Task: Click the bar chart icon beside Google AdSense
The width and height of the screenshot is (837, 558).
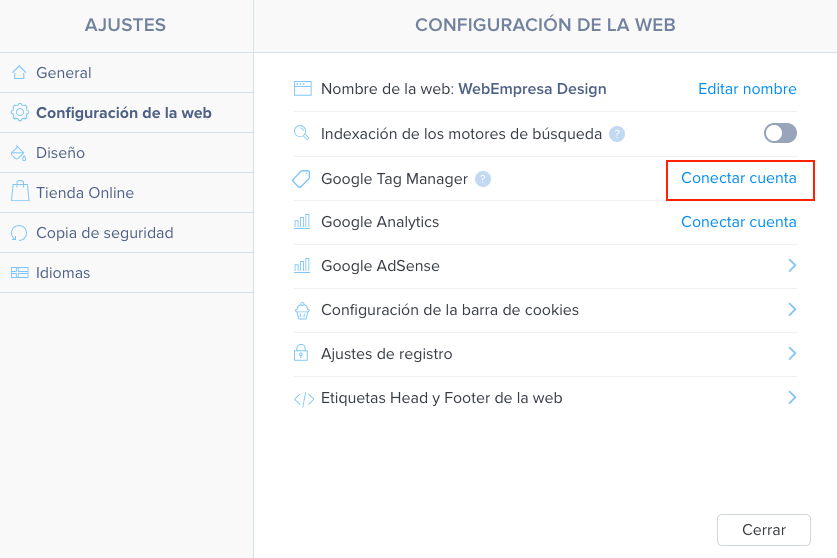Action: [302, 265]
